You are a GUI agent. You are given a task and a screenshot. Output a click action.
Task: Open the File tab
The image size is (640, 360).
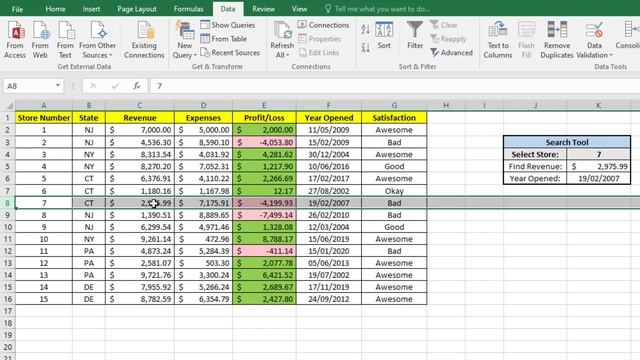pos(18,9)
